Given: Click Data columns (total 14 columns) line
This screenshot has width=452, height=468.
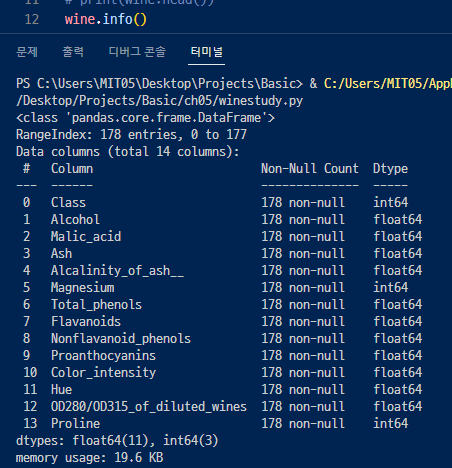Looking at the screenshot, I should click(128, 152).
